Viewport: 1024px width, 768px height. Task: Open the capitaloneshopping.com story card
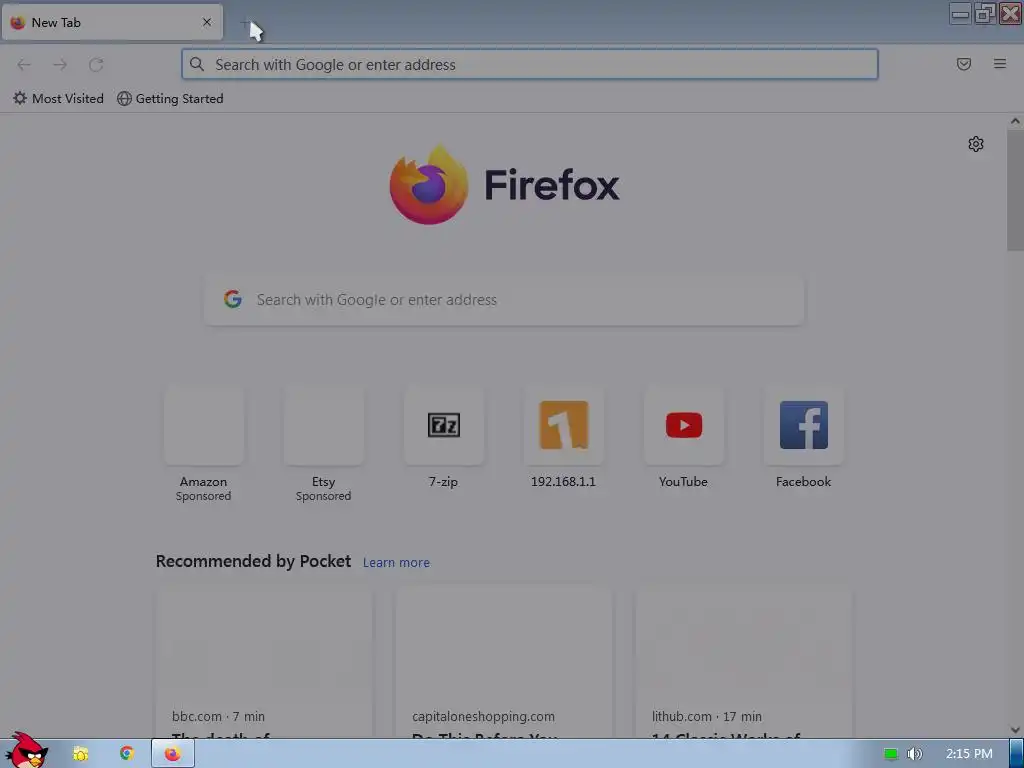point(504,663)
